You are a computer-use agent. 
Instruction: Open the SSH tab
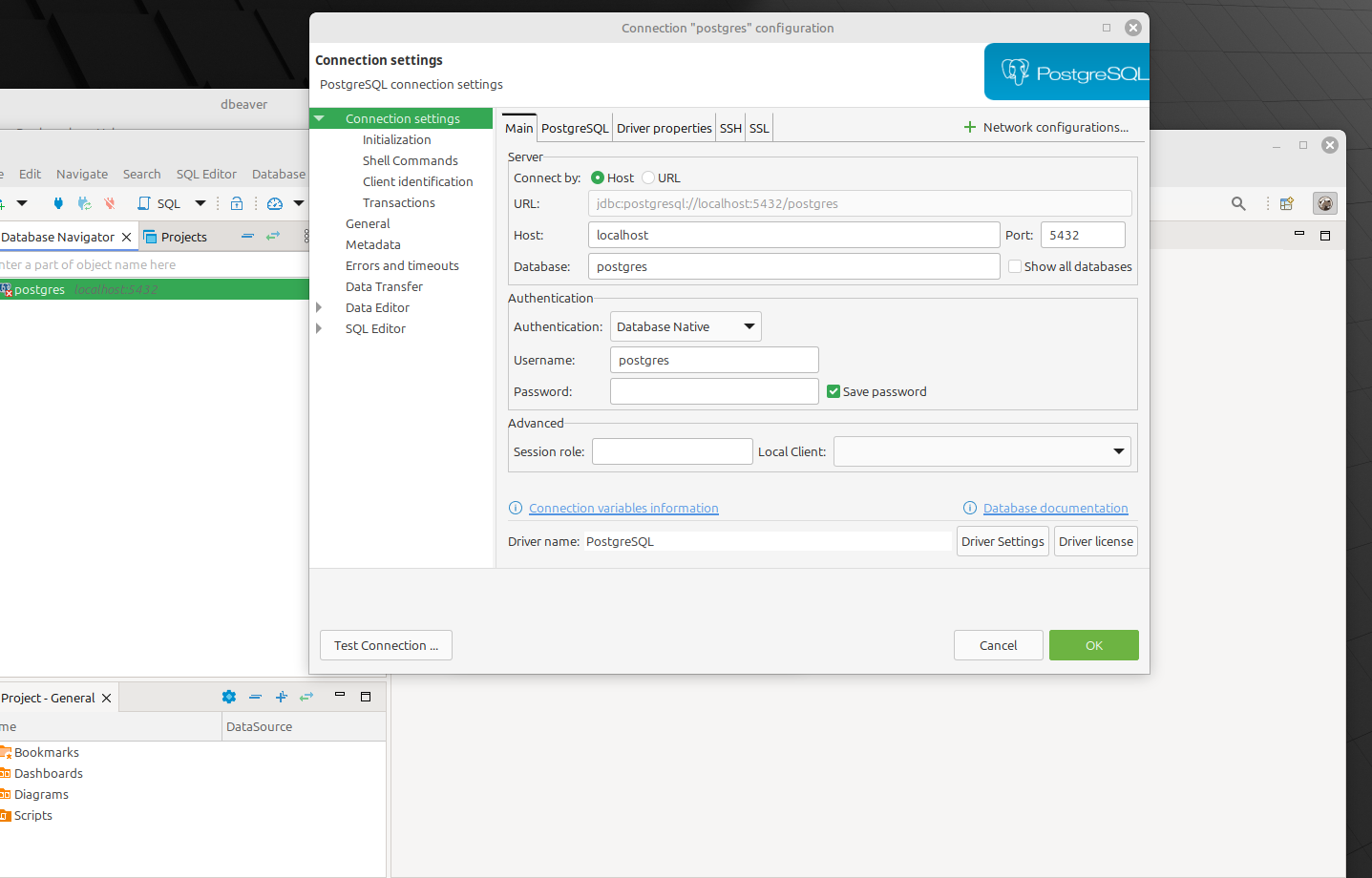click(x=730, y=128)
